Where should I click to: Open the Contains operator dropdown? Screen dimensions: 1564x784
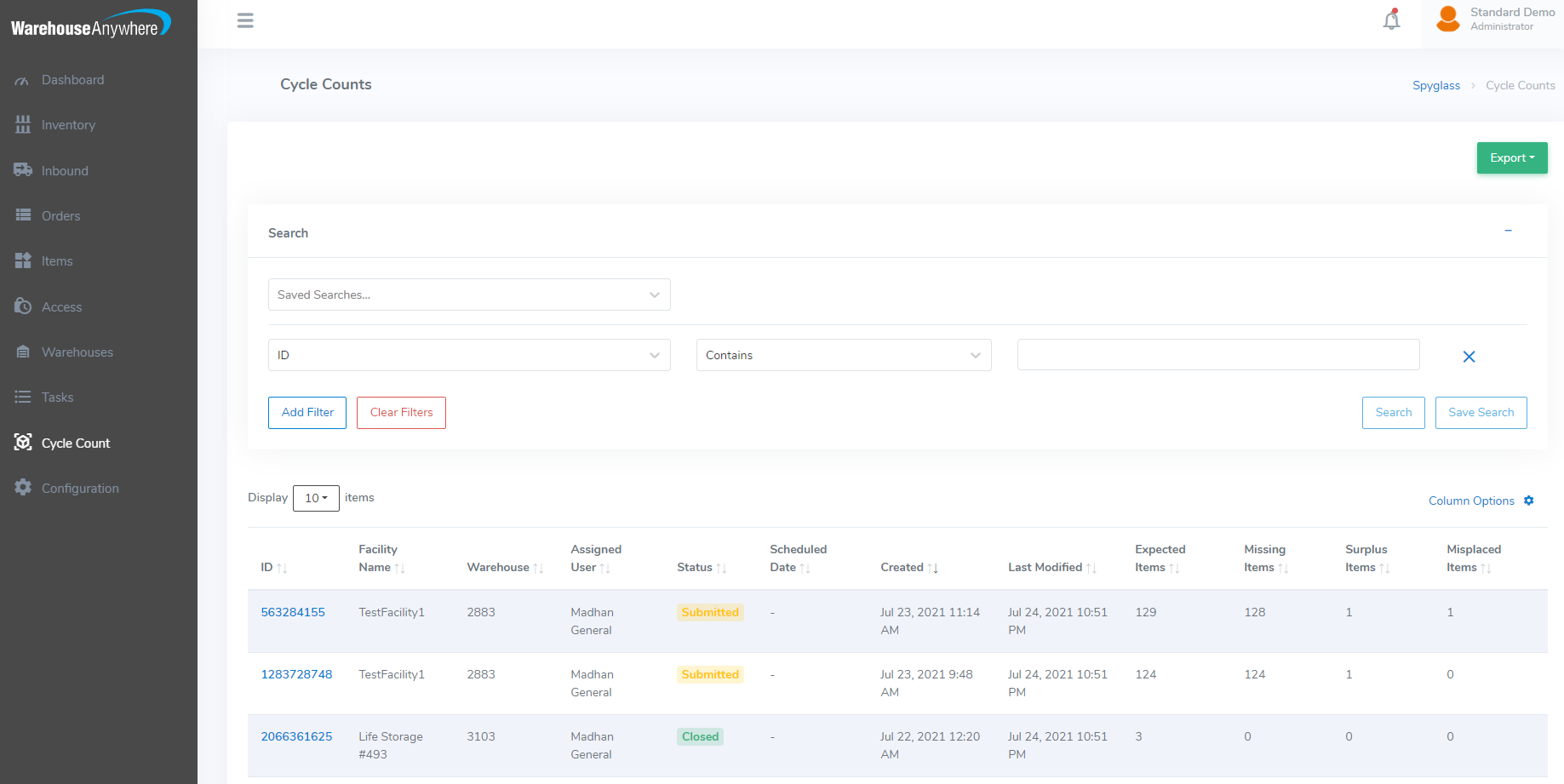[844, 355]
